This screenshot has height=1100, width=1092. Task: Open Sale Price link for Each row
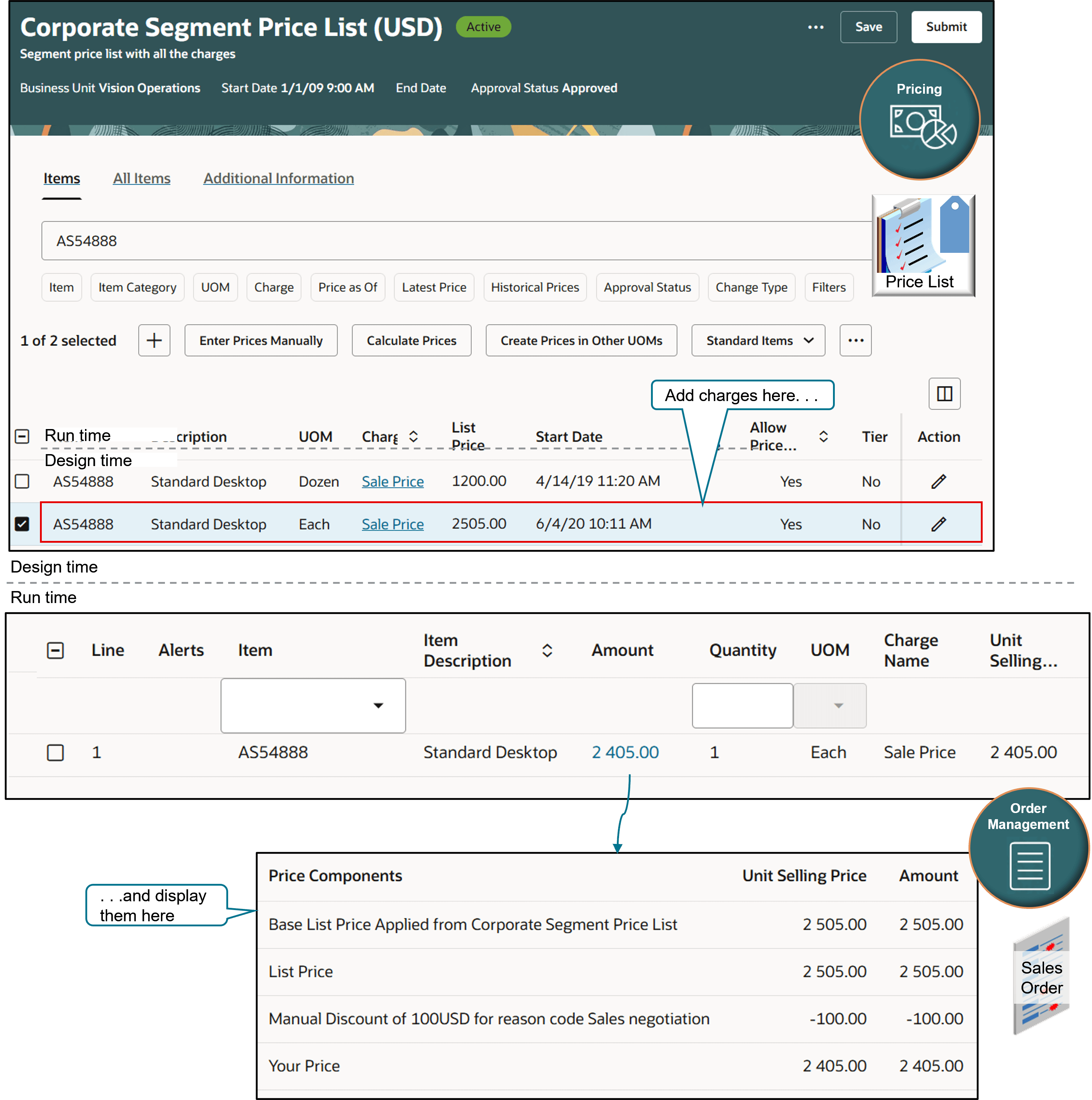[x=392, y=524]
